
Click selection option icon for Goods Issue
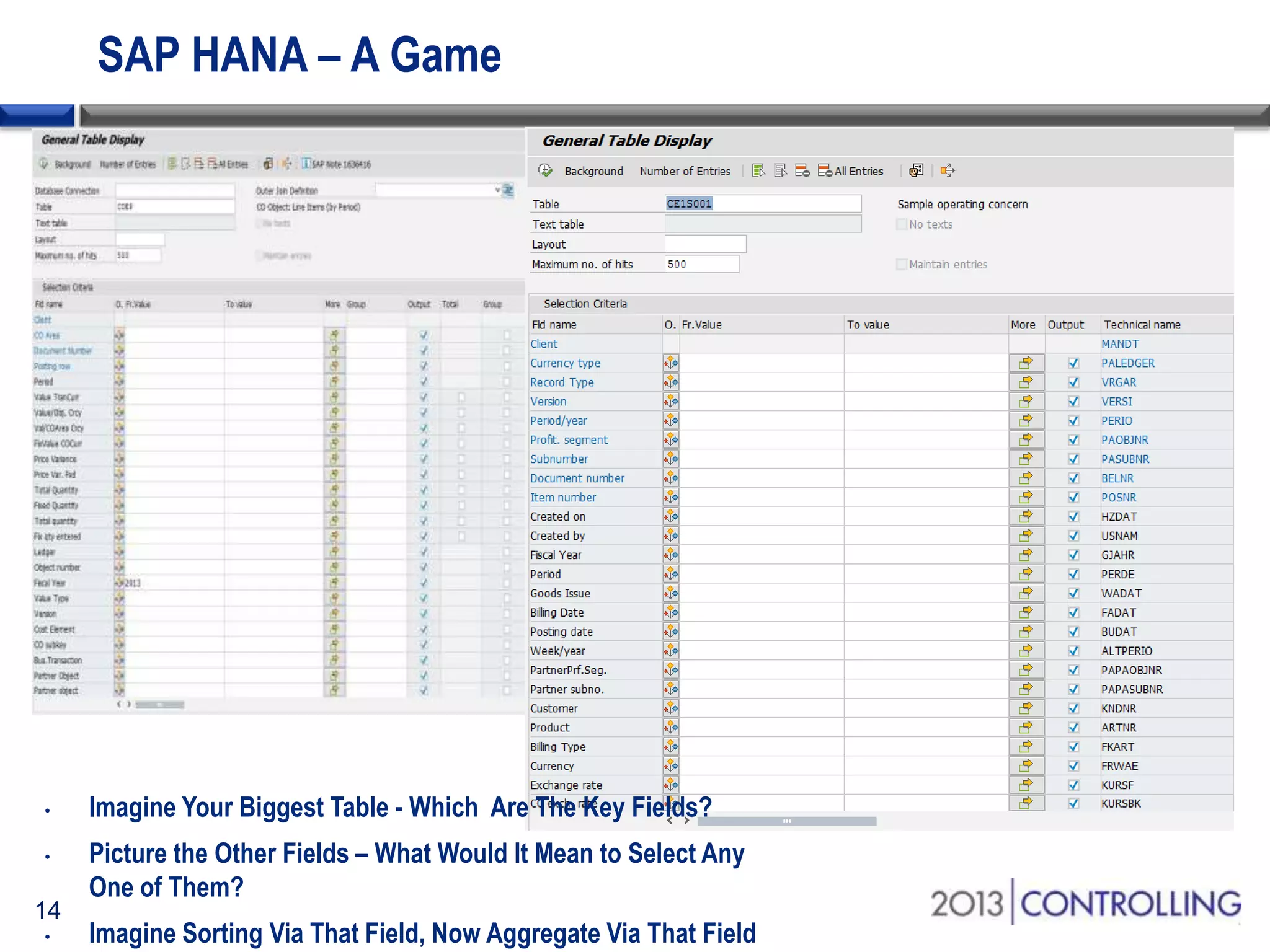click(671, 594)
